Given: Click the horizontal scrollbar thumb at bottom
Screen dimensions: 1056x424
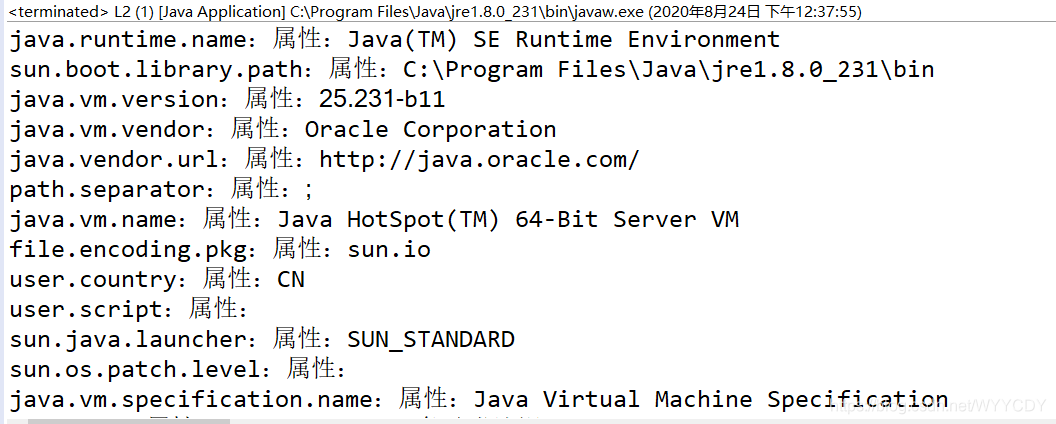Looking at the screenshot, I should pyautogui.click(x=128, y=421).
